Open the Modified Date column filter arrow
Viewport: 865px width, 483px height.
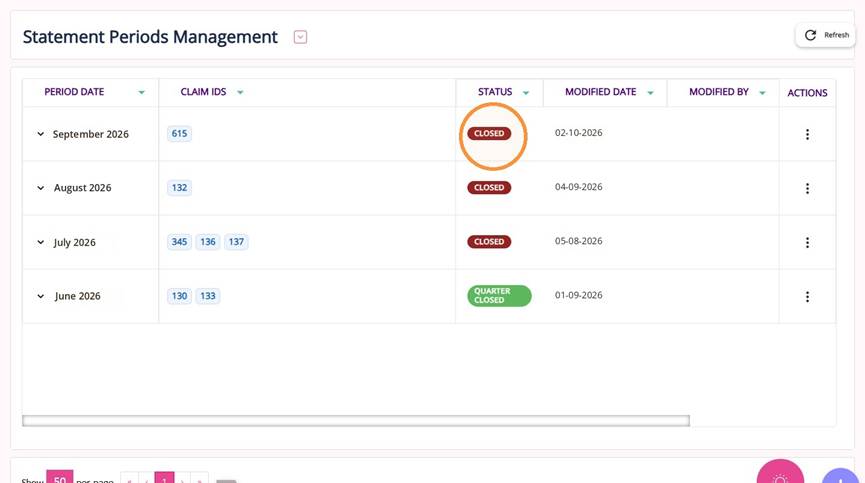(650, 93)
